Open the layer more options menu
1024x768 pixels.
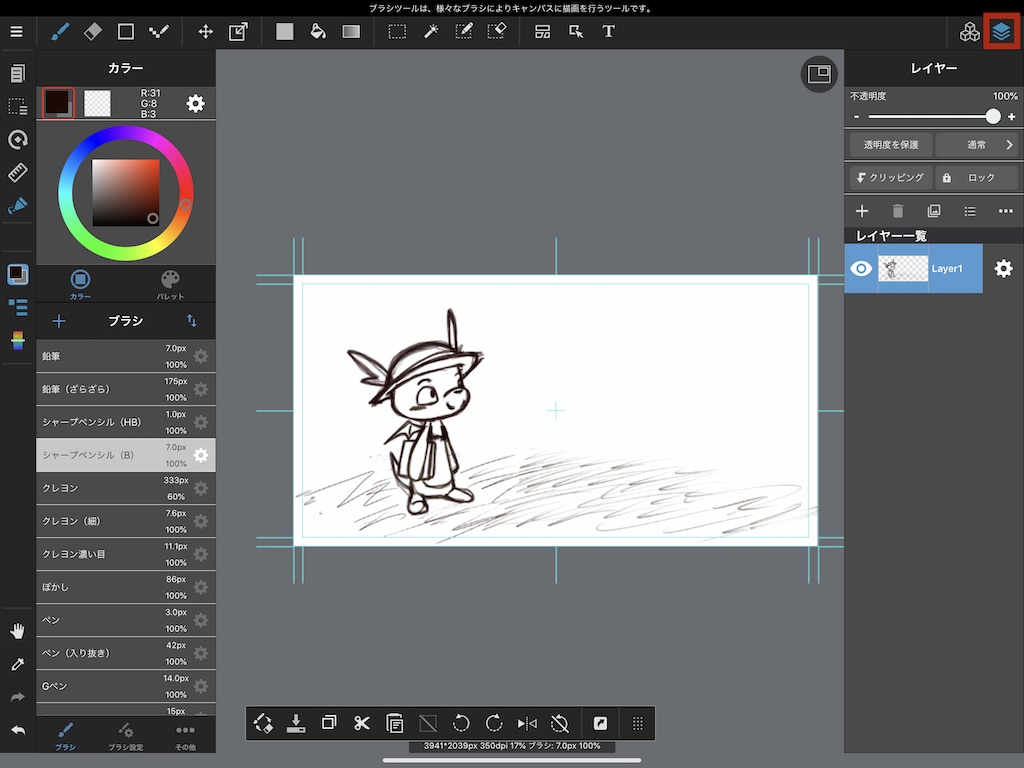1005,211
